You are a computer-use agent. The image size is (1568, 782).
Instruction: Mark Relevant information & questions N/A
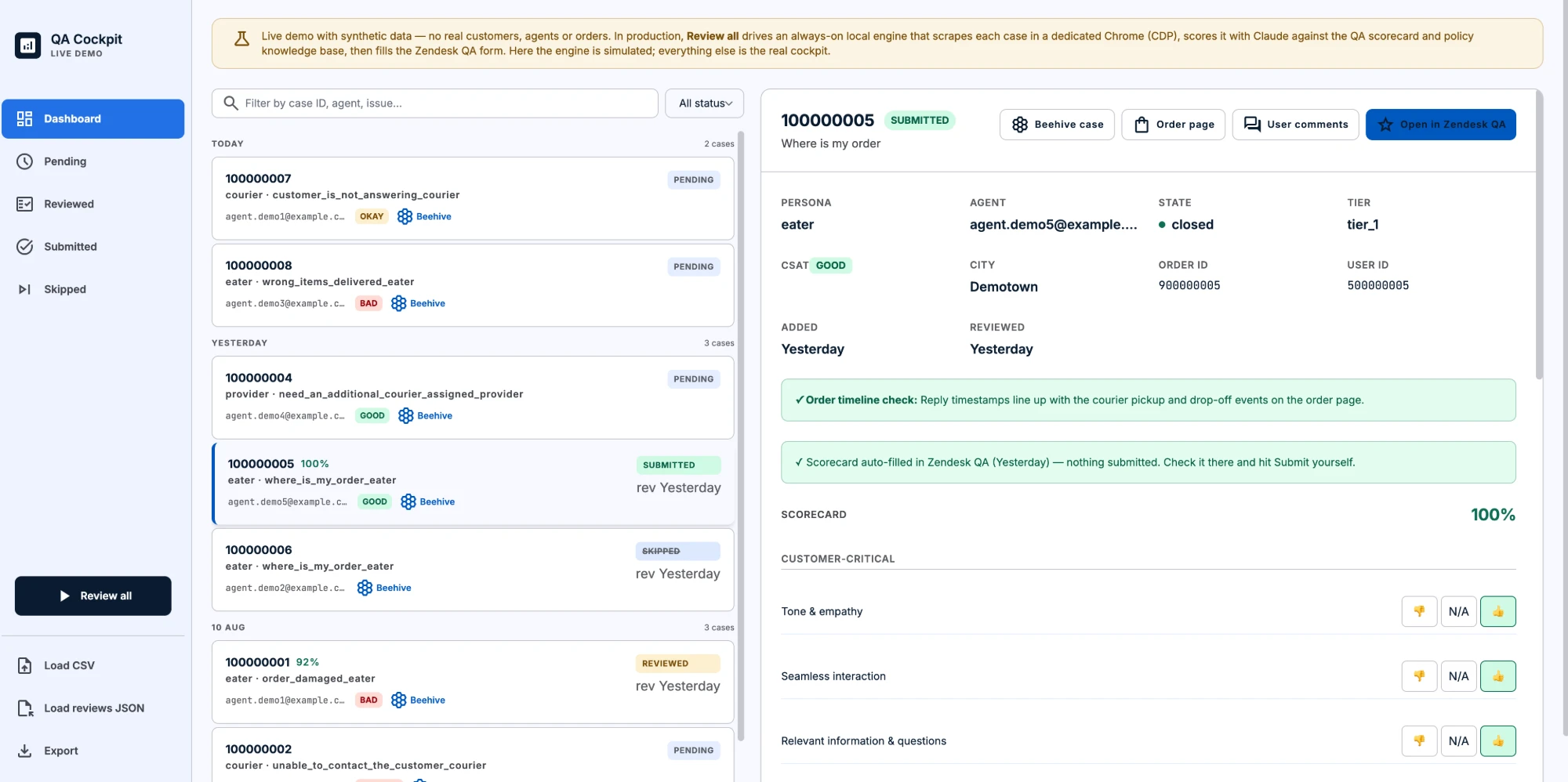[1458, 741]
